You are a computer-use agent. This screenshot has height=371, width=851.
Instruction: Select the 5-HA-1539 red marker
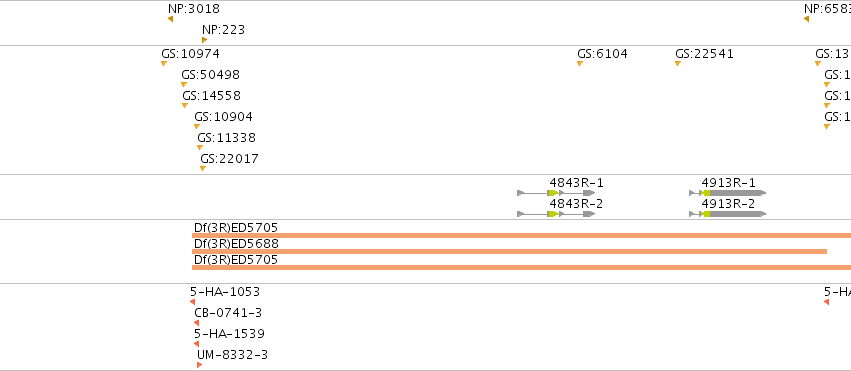196,344
